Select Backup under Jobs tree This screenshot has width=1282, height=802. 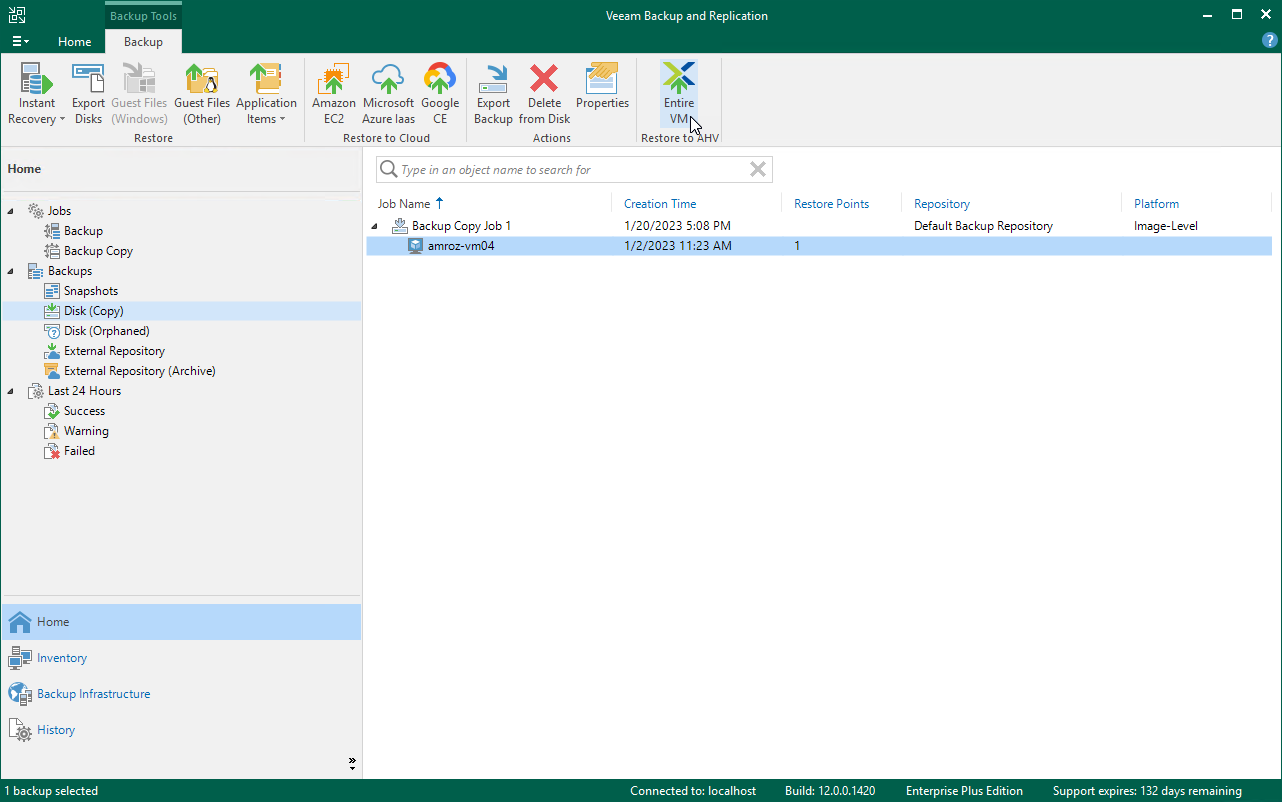pyautogui.click(x=83, y=231)
